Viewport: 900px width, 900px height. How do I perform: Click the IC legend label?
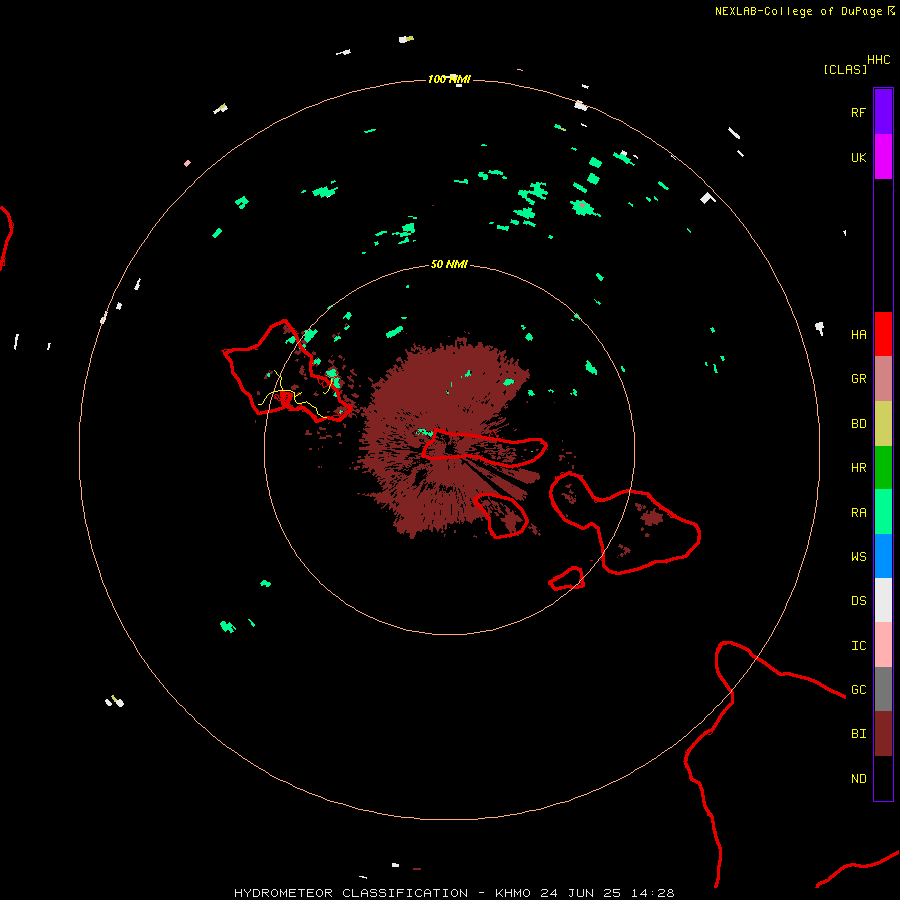coord(858,645)
